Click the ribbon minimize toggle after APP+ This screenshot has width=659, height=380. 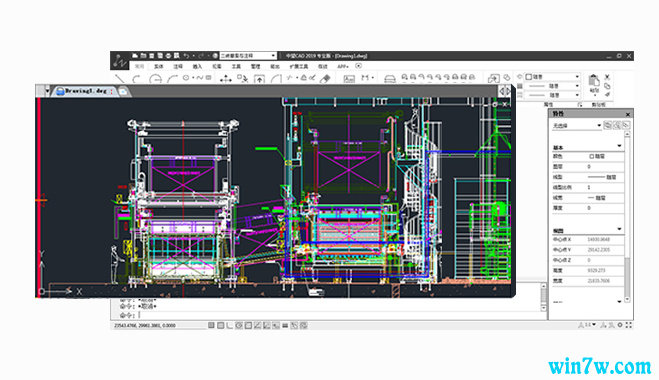coord(358,66)
